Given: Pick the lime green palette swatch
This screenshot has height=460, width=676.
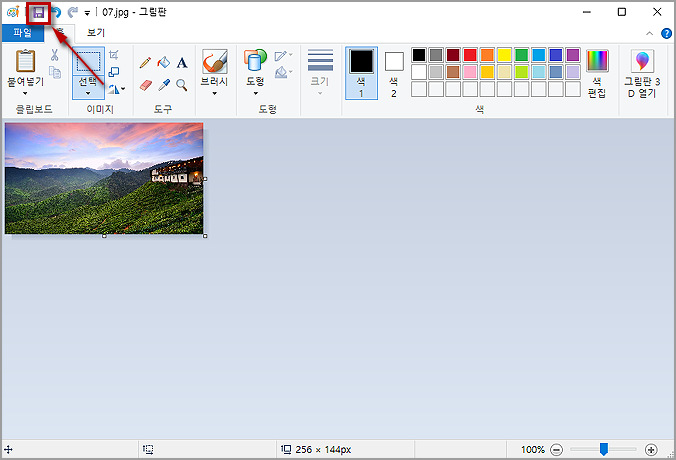Looking at the screenshot, I should 521,72.
